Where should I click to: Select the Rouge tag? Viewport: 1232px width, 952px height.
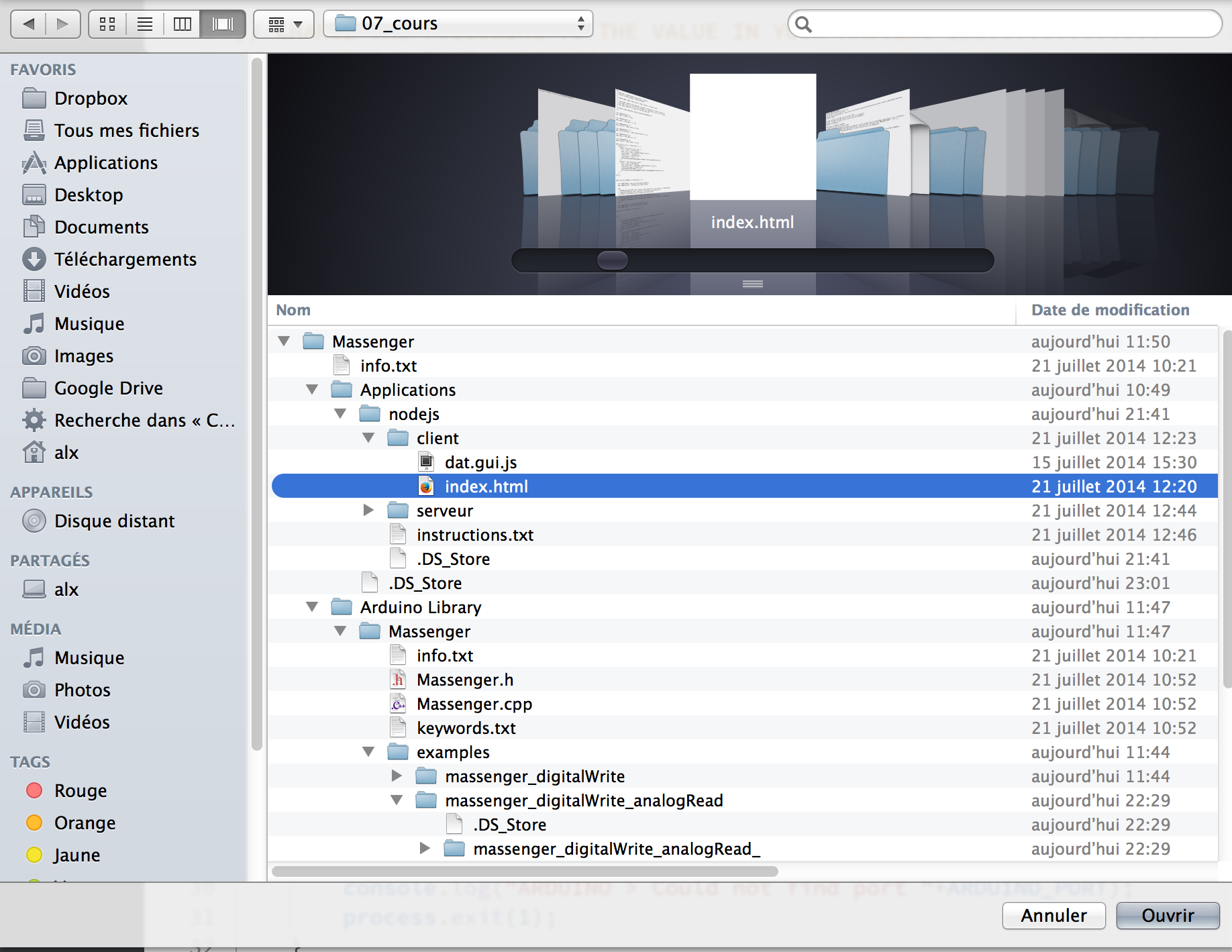(x=80, y=791)
